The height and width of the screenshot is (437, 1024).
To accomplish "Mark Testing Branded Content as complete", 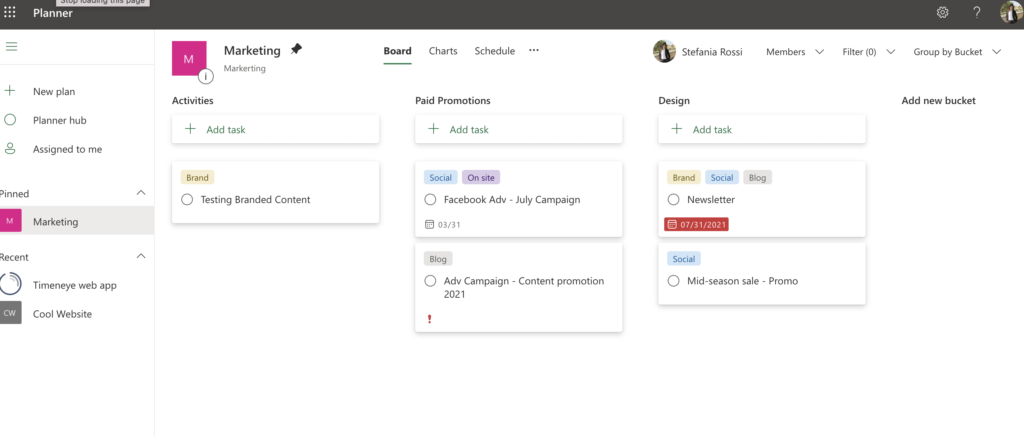I will (x=187, y=199).
